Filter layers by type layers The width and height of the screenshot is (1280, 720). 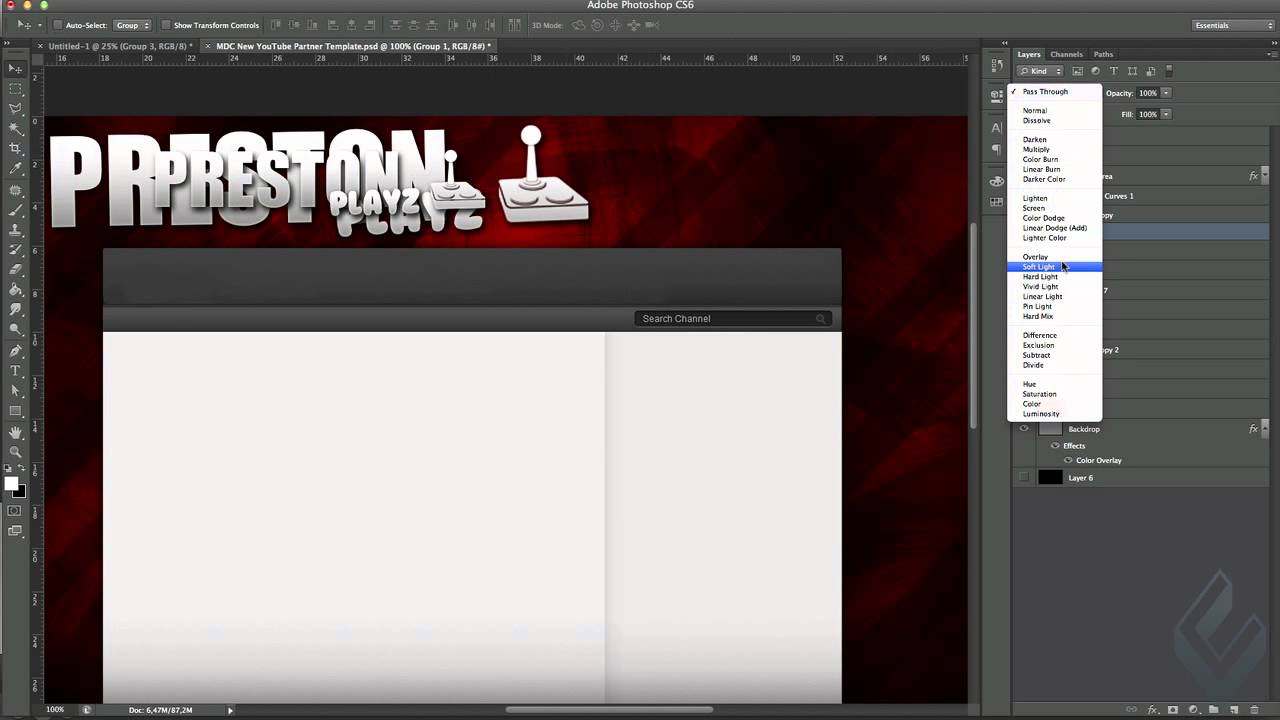[1113, 71]
